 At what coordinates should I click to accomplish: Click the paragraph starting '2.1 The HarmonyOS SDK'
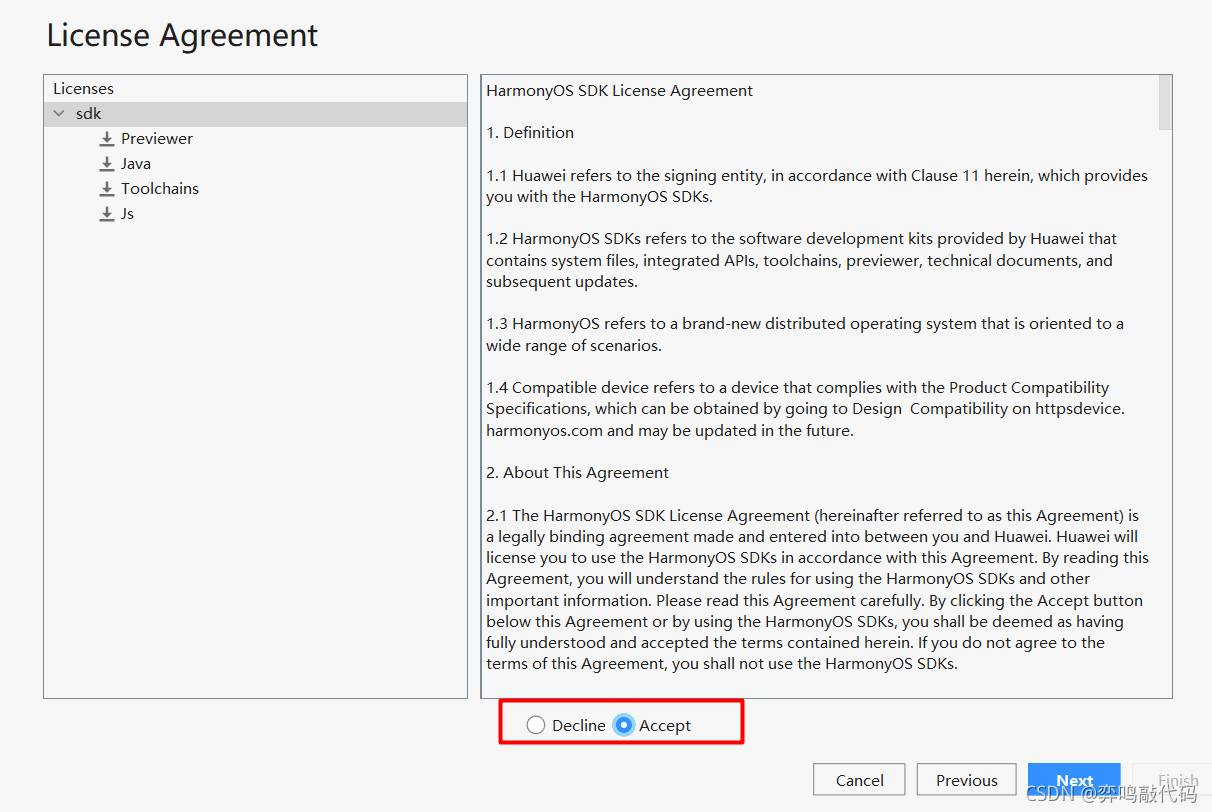(818, 589)
